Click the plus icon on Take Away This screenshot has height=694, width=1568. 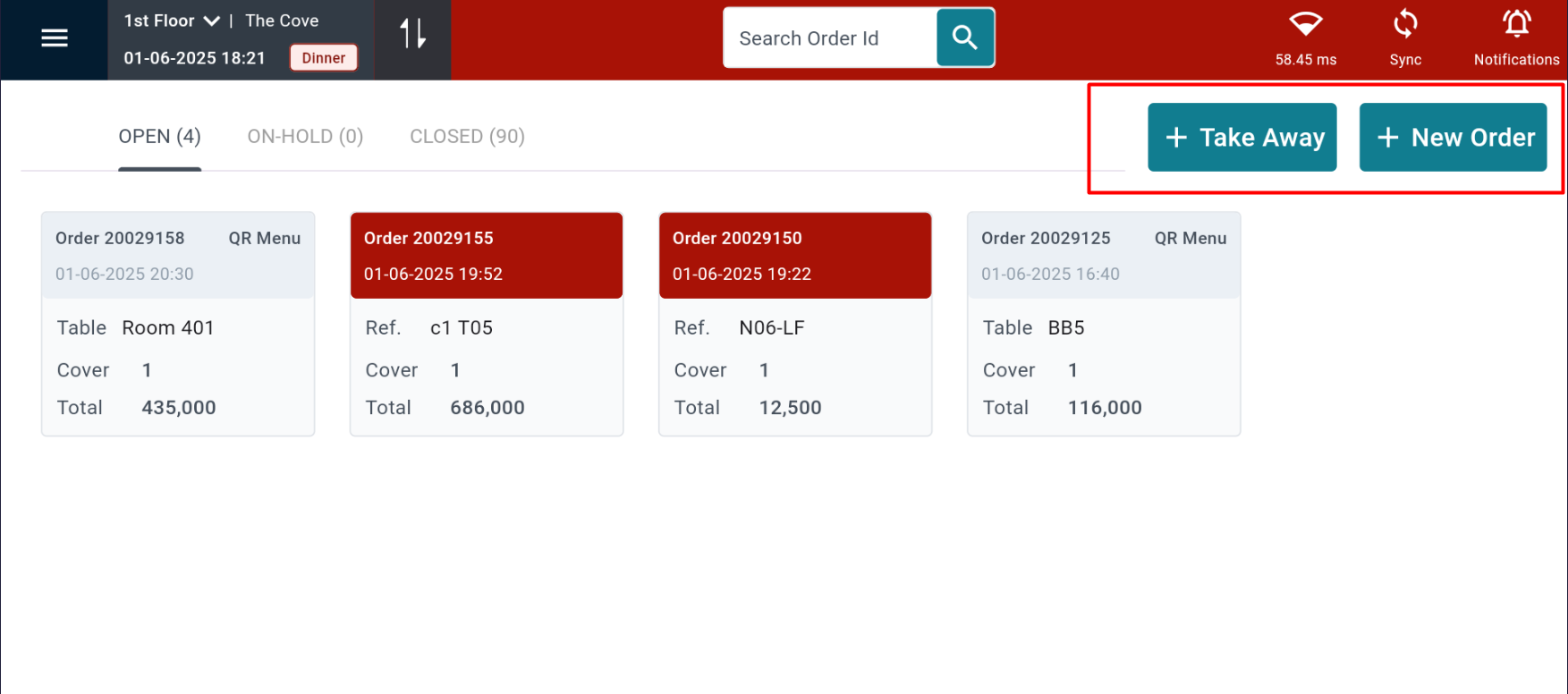click(1176, 138)
